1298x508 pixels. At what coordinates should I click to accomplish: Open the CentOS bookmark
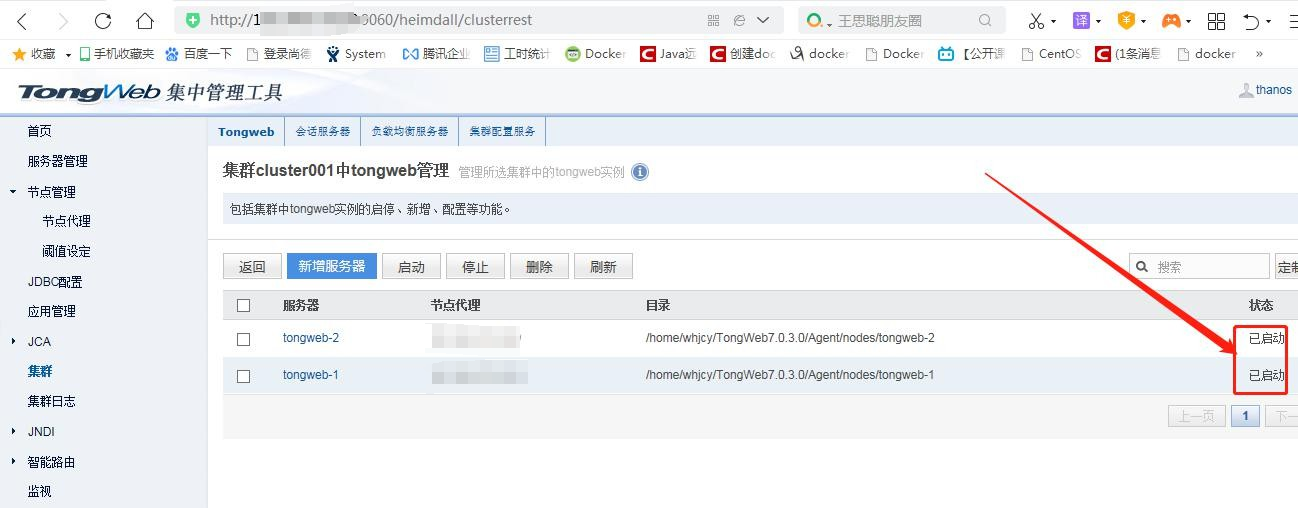(x=1050, y=54)
